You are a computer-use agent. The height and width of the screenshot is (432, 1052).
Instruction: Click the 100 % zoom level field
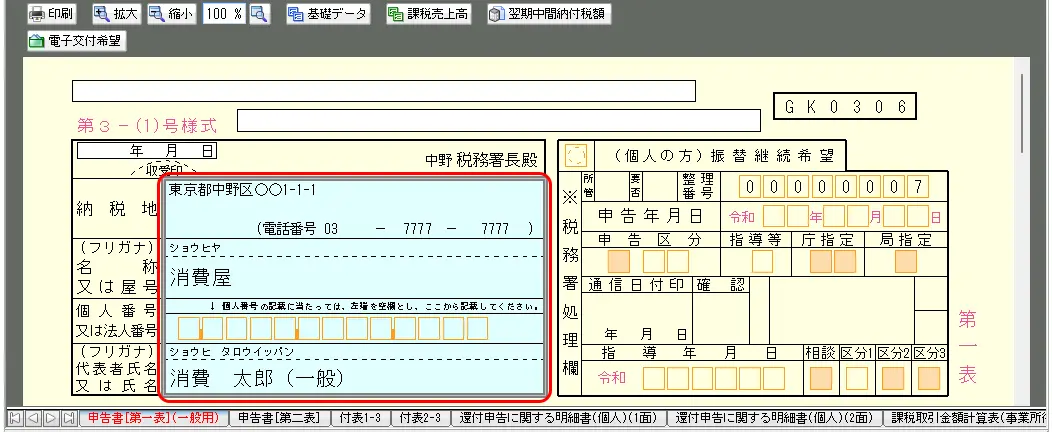click(x=225, y=14)
